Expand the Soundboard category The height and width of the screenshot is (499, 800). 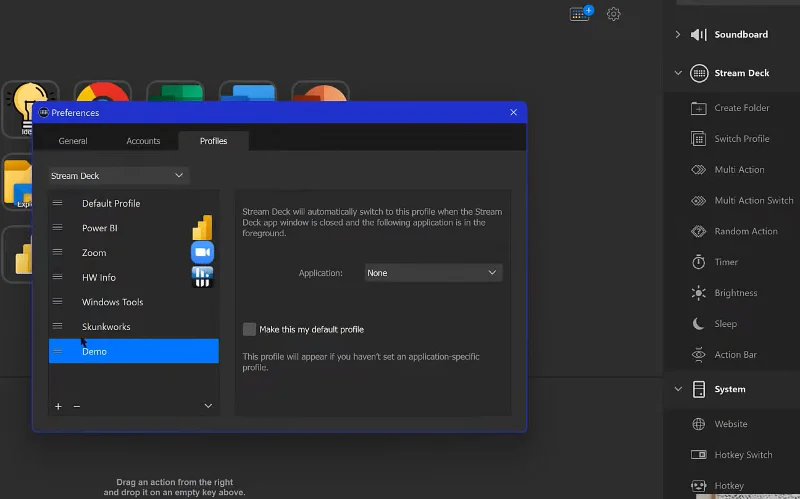[678, 35]
